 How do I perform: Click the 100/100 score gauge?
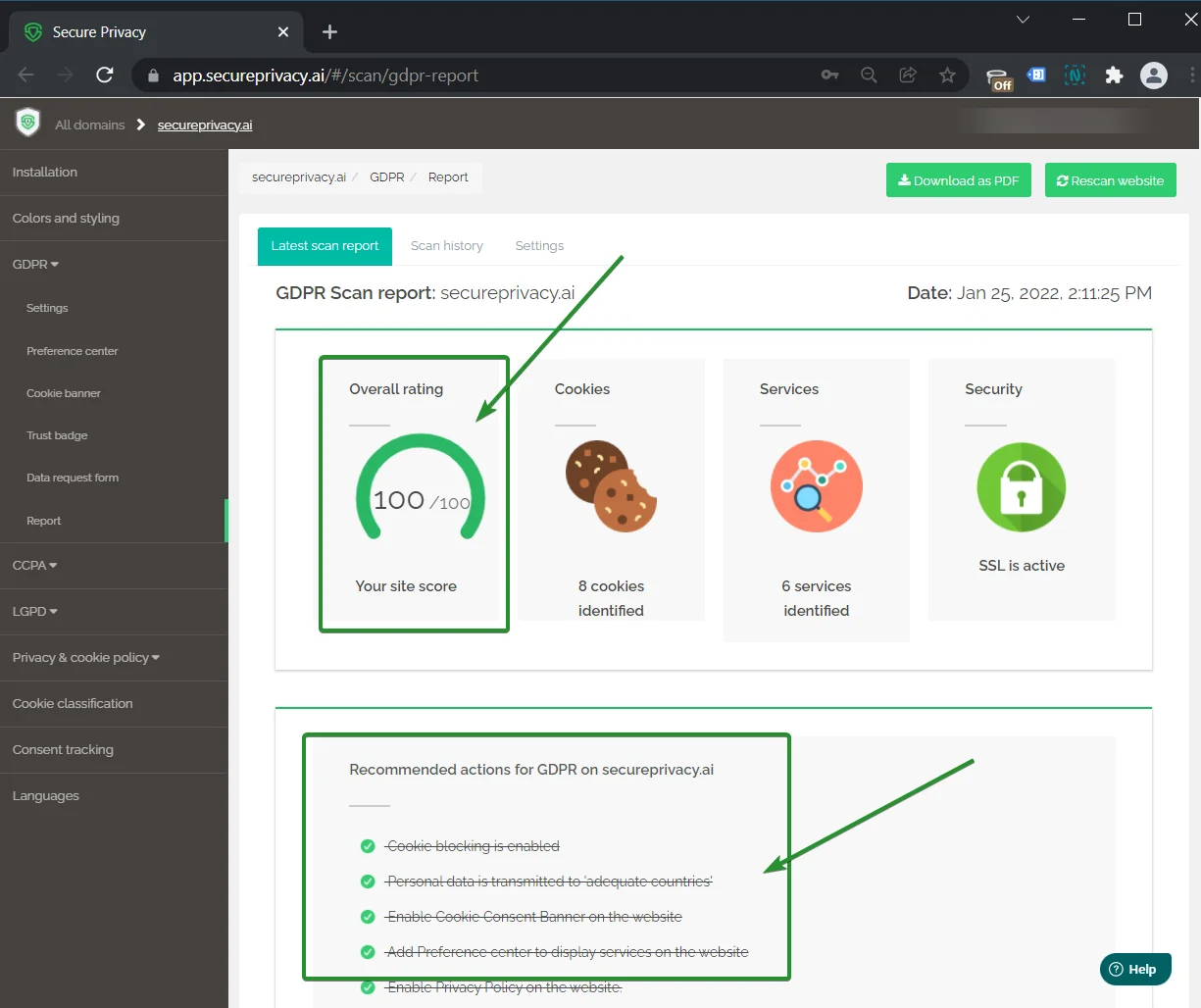point(419,498)
